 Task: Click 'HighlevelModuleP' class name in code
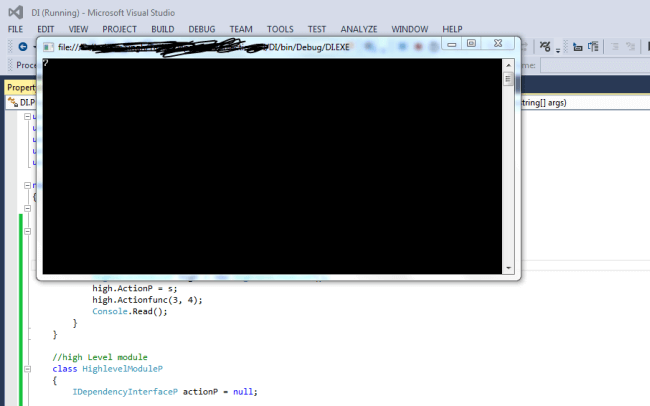(122, 369)
